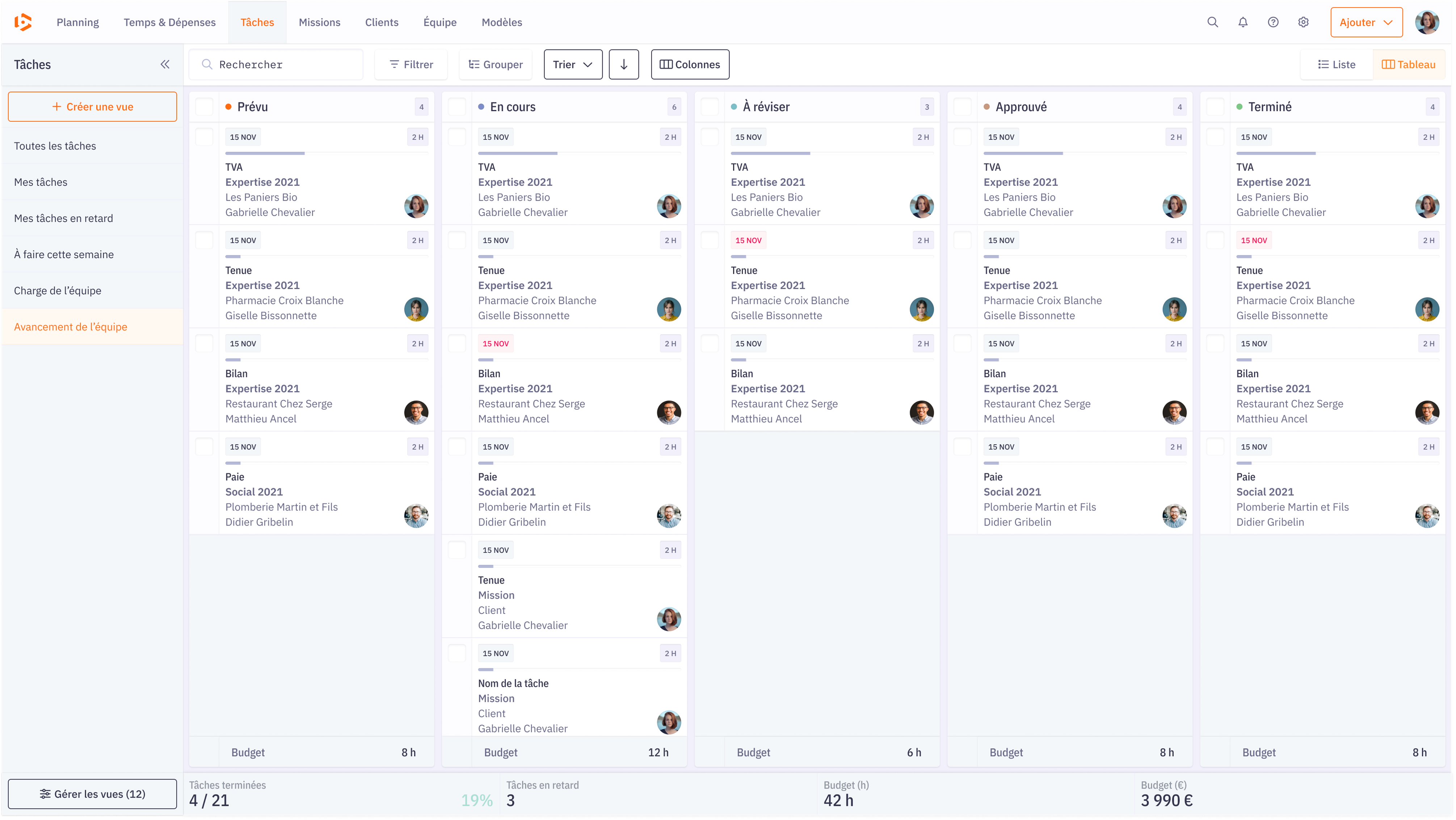
Task: Open the help question mark icon
Action: point(1273,22)
